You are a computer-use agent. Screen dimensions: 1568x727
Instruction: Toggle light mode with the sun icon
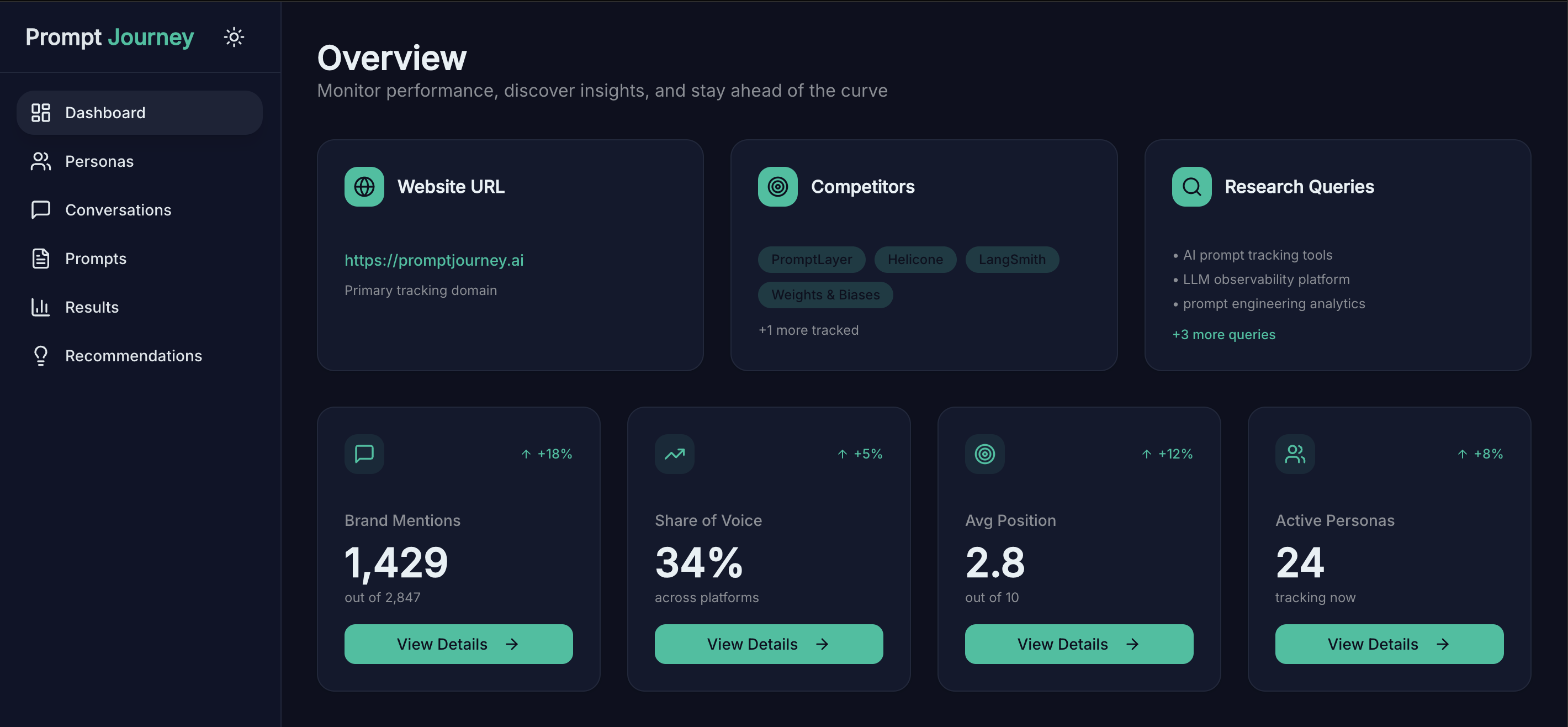click(x=234, y=37)
